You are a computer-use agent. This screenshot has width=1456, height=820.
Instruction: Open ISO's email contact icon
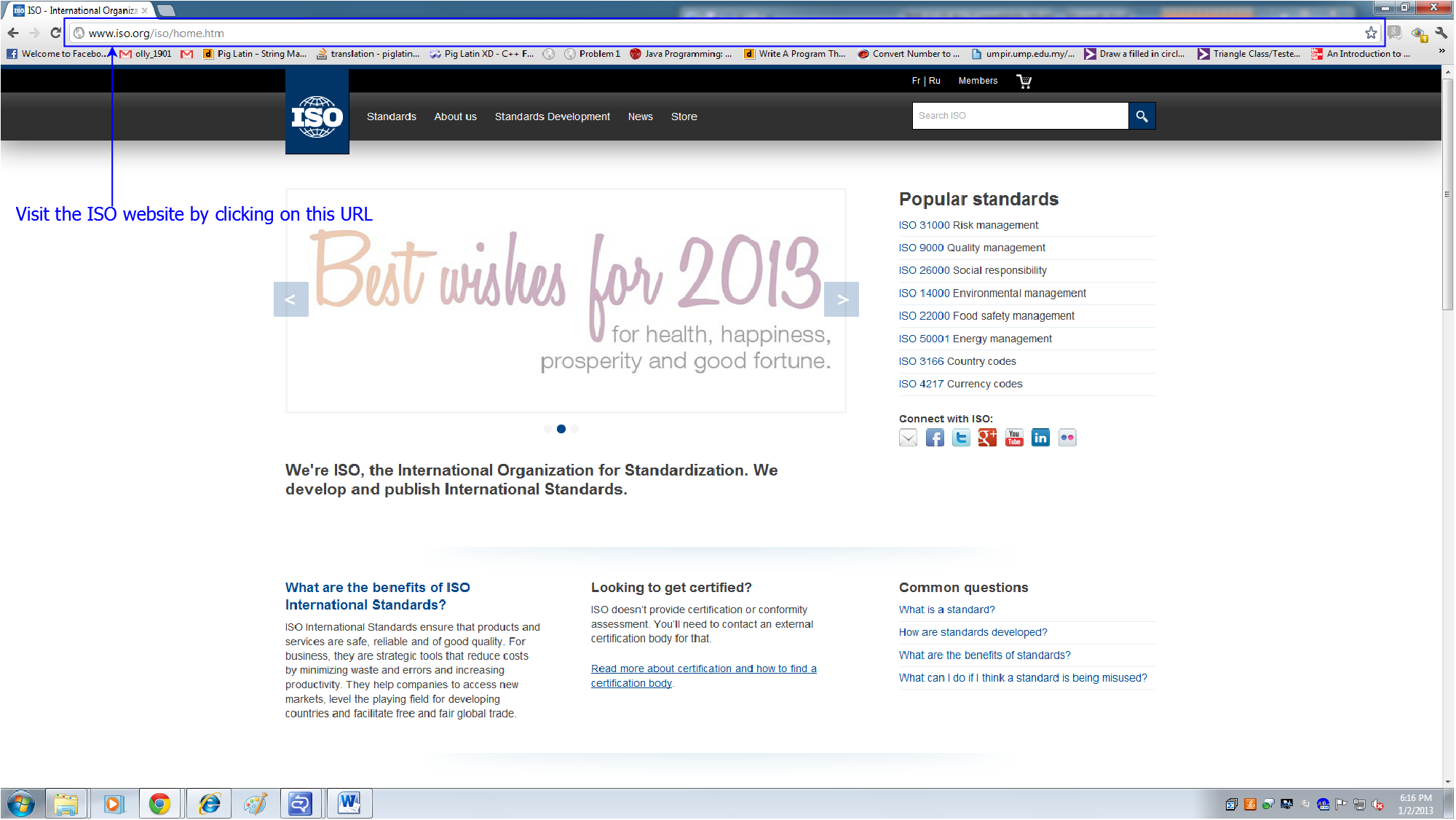pos(908,438)
